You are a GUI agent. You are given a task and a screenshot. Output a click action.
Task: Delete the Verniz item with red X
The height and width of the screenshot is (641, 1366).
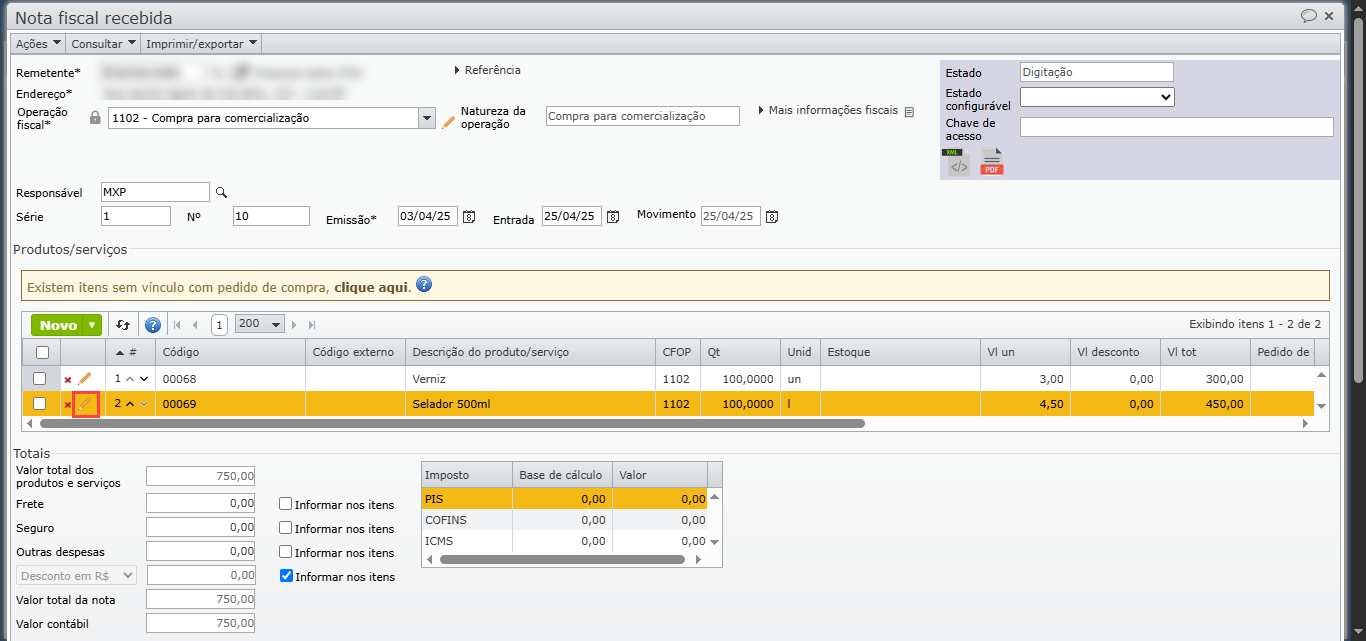pos(68,380)
